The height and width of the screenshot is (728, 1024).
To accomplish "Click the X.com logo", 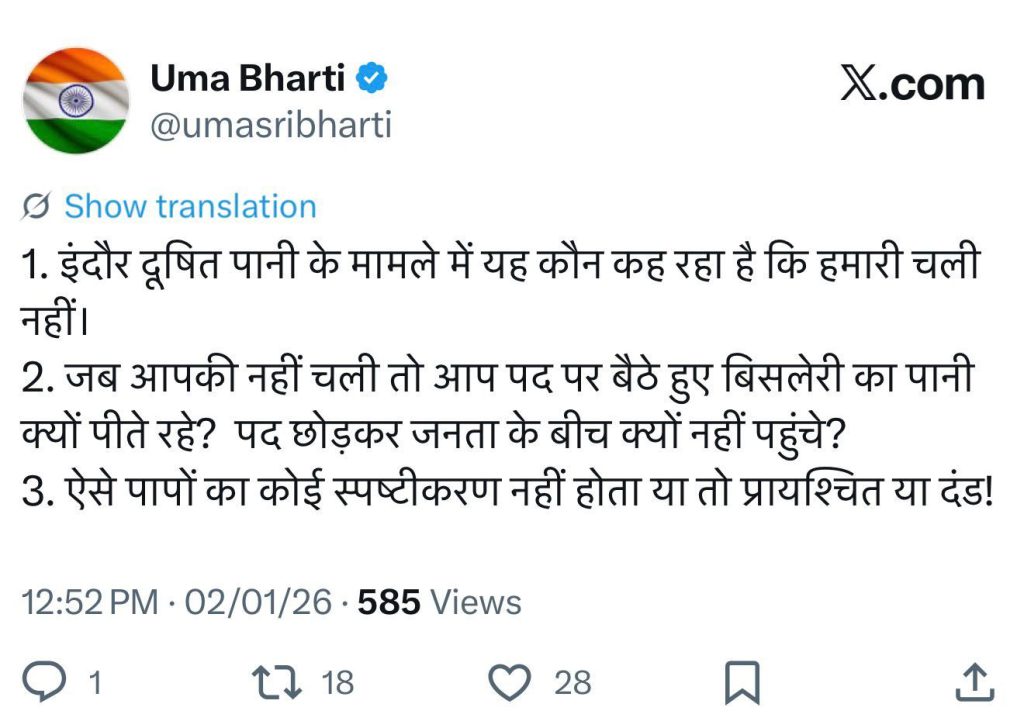I will pos(912,85).
